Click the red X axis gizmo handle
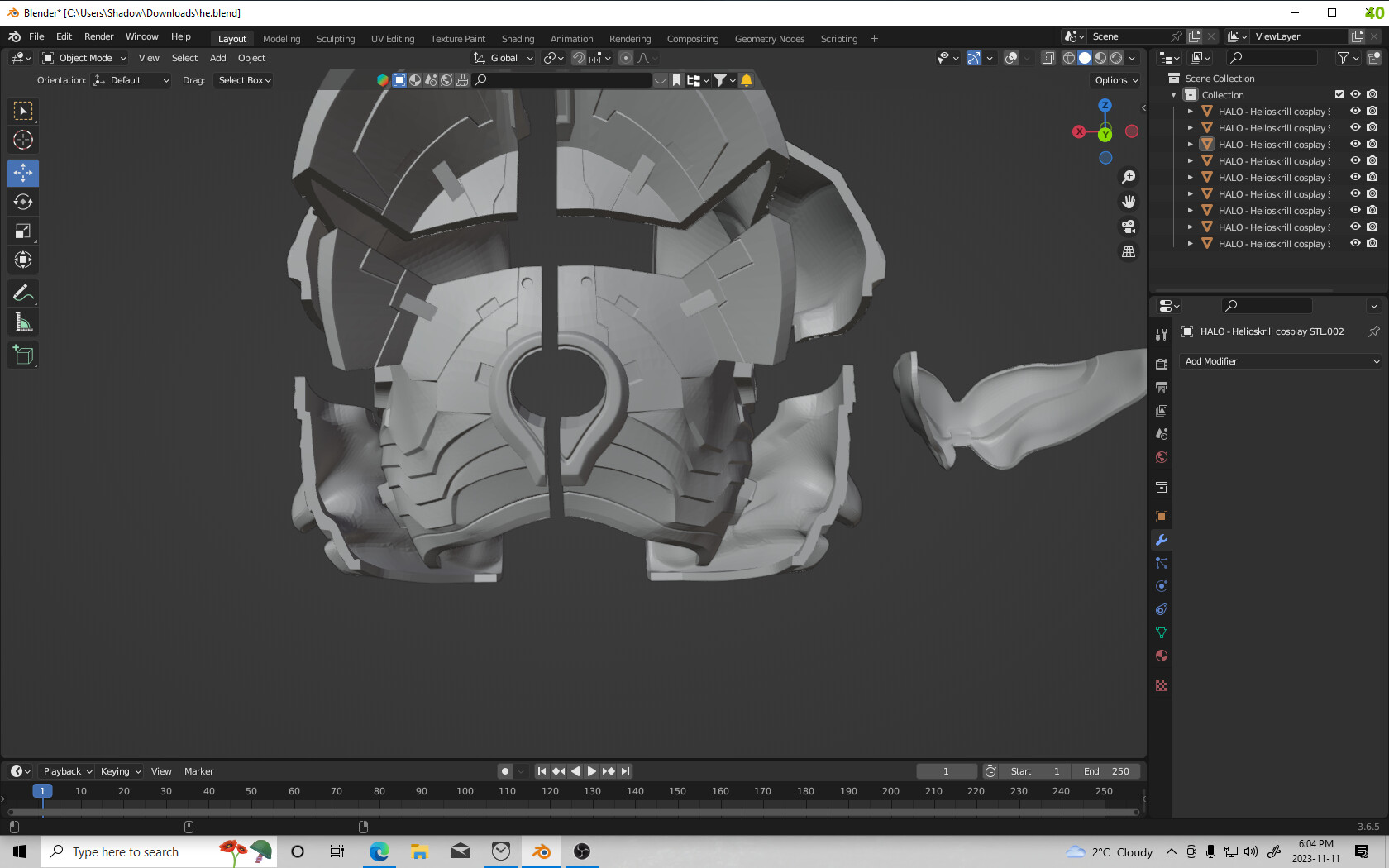The width and height of the screenshot is (1389, 868). tap(1079, 131)
